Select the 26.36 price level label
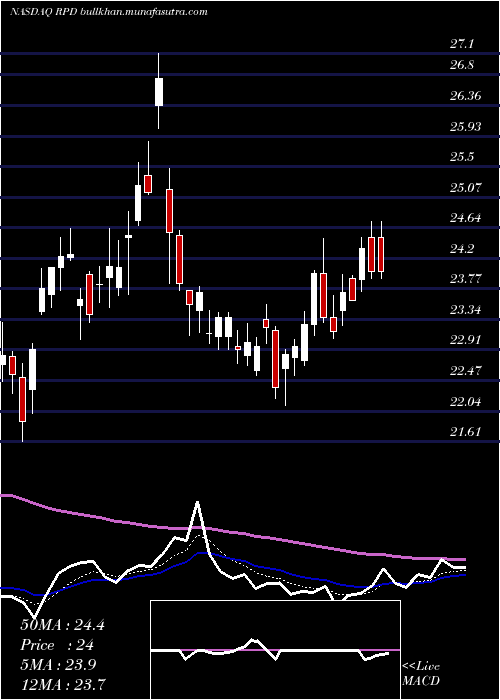The width and height of the screenshot is (500, 700). tap(465, 96)
